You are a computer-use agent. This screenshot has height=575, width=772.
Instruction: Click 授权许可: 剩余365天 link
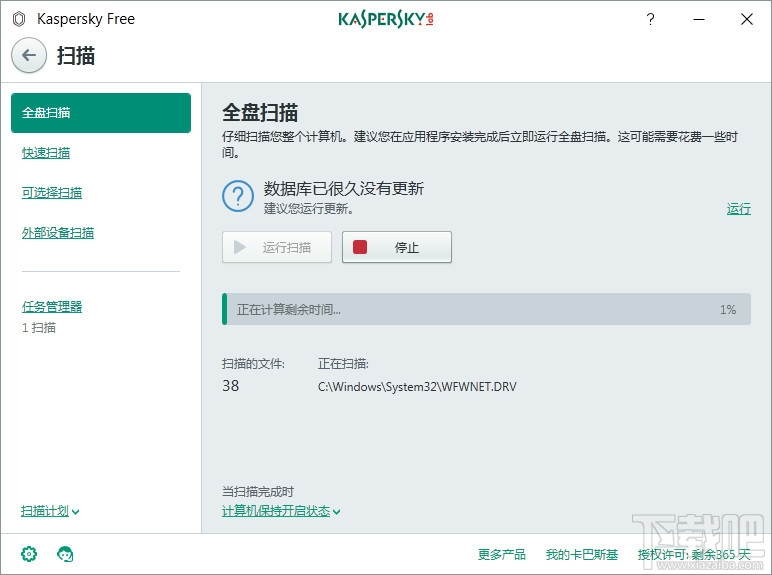click(x=694, y=554)
